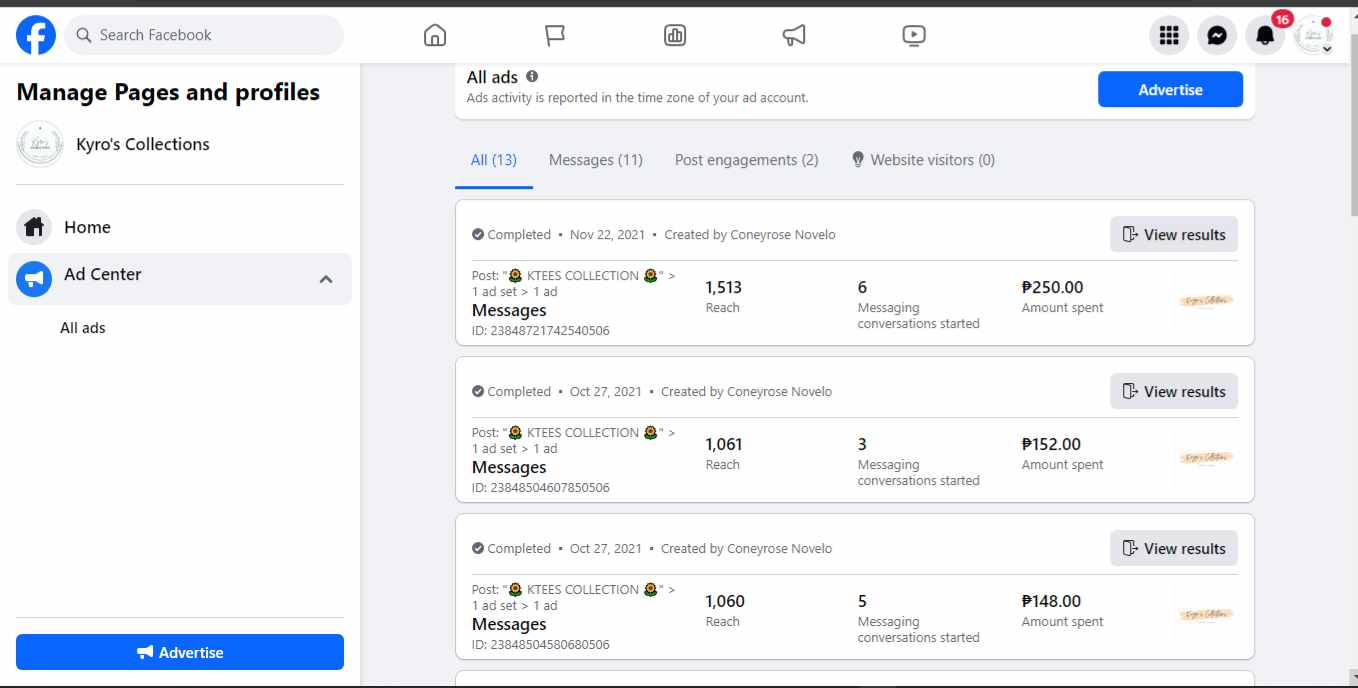Open the notifications bell with 16 badge

(x=1265, y=36)
